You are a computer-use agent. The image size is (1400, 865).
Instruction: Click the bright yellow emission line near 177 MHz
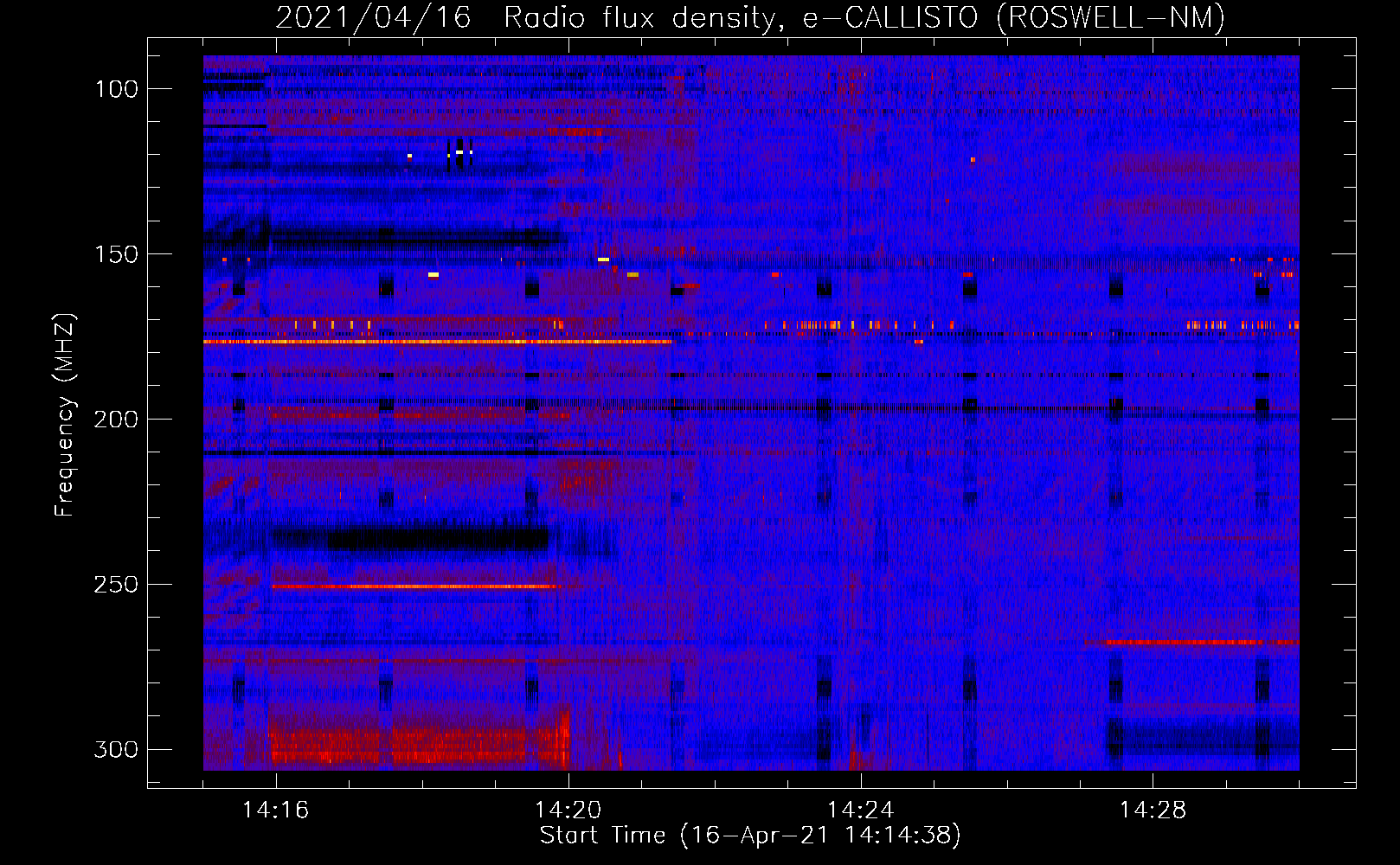(x=437, y=342)
